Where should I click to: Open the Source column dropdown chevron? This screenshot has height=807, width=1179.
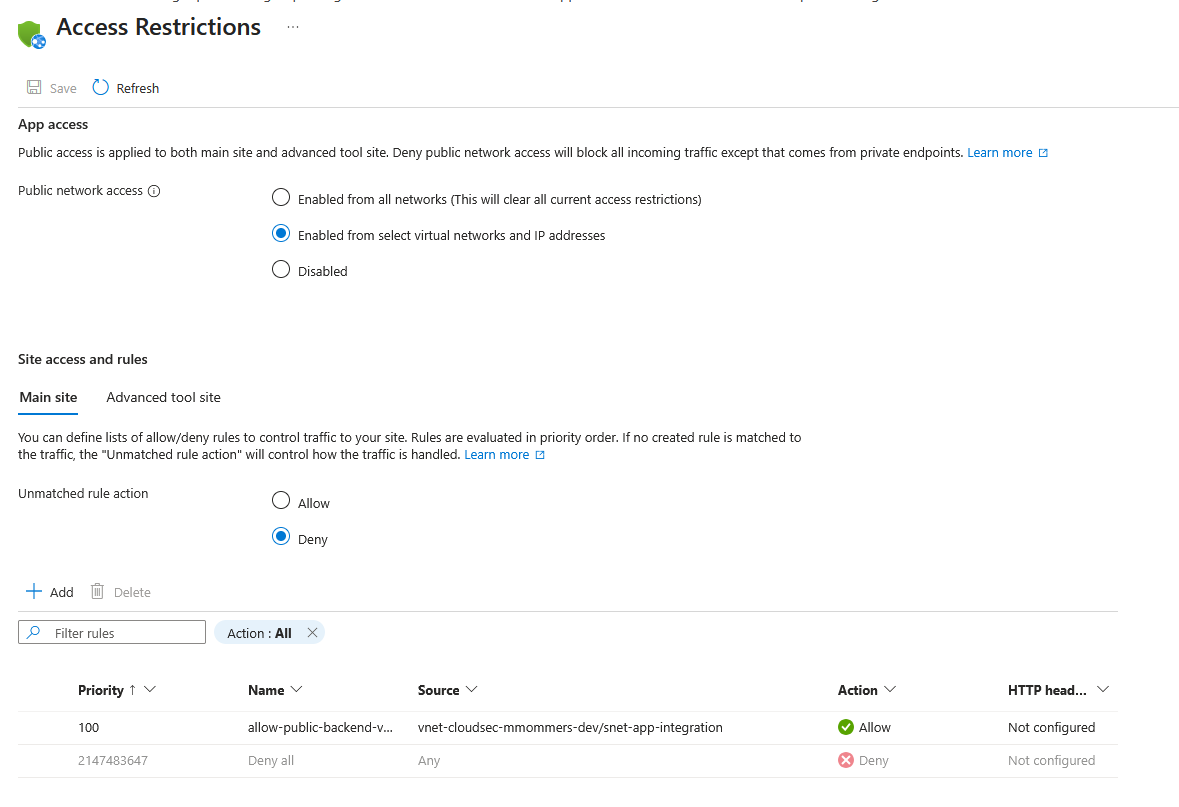[471, 690]
